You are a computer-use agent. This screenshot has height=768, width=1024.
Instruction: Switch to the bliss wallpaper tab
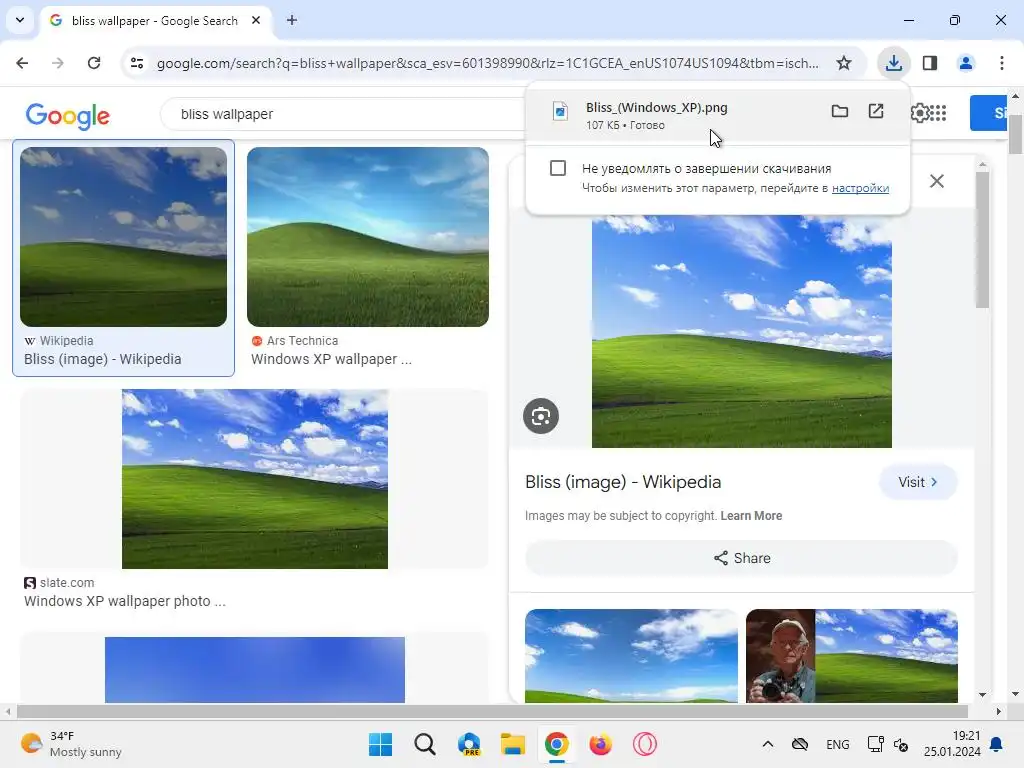[155, 20]
